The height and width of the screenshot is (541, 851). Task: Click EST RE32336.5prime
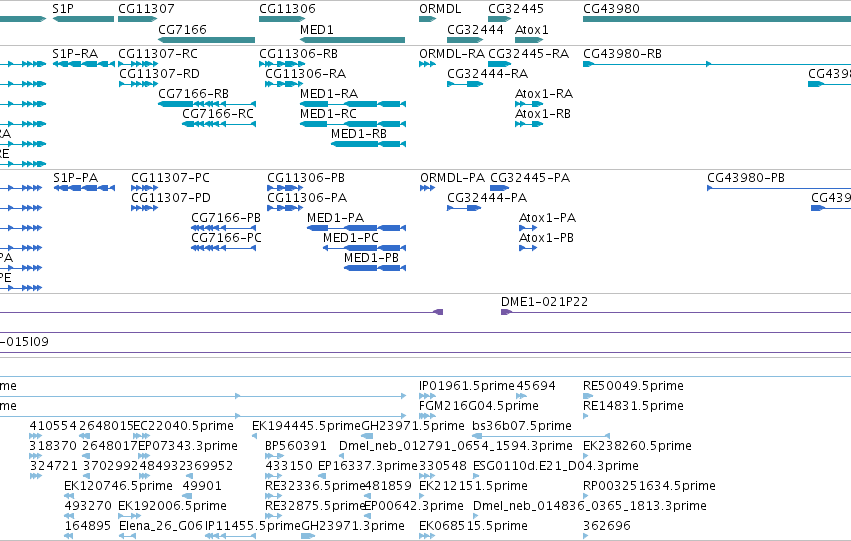pyautogui.click(x=274, y=496)
